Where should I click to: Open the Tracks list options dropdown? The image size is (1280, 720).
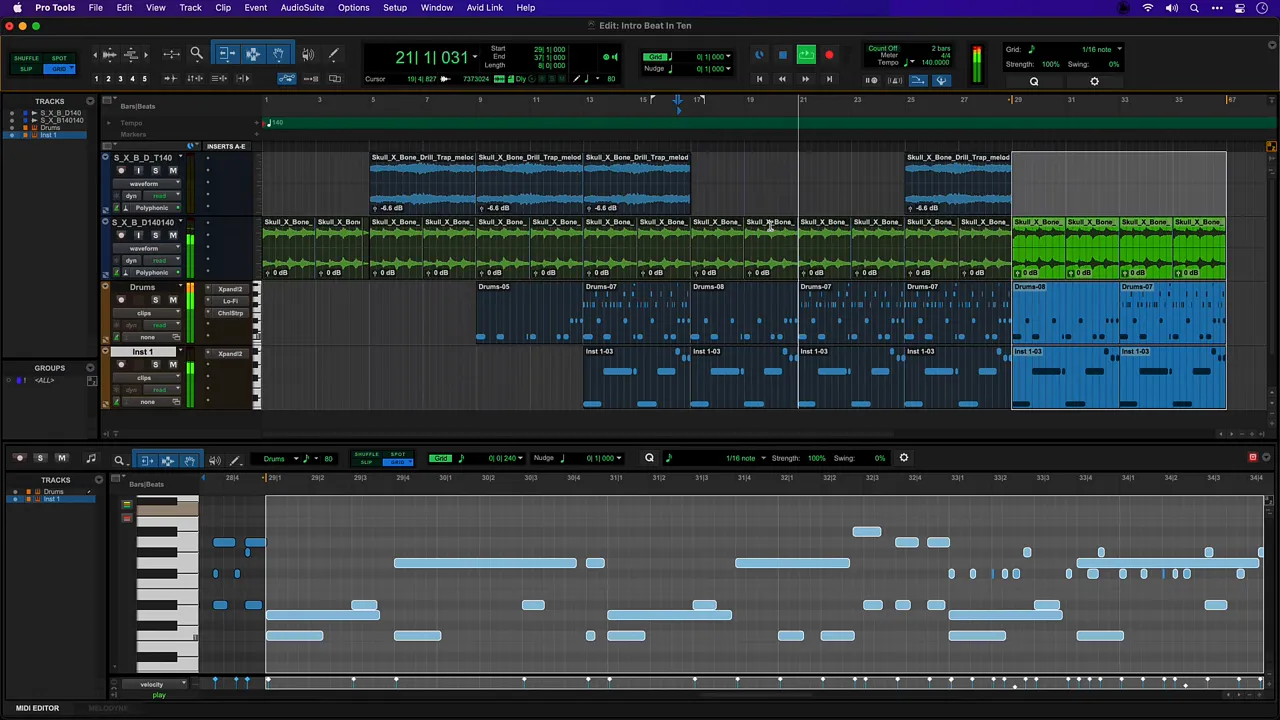tap(90, 101)
